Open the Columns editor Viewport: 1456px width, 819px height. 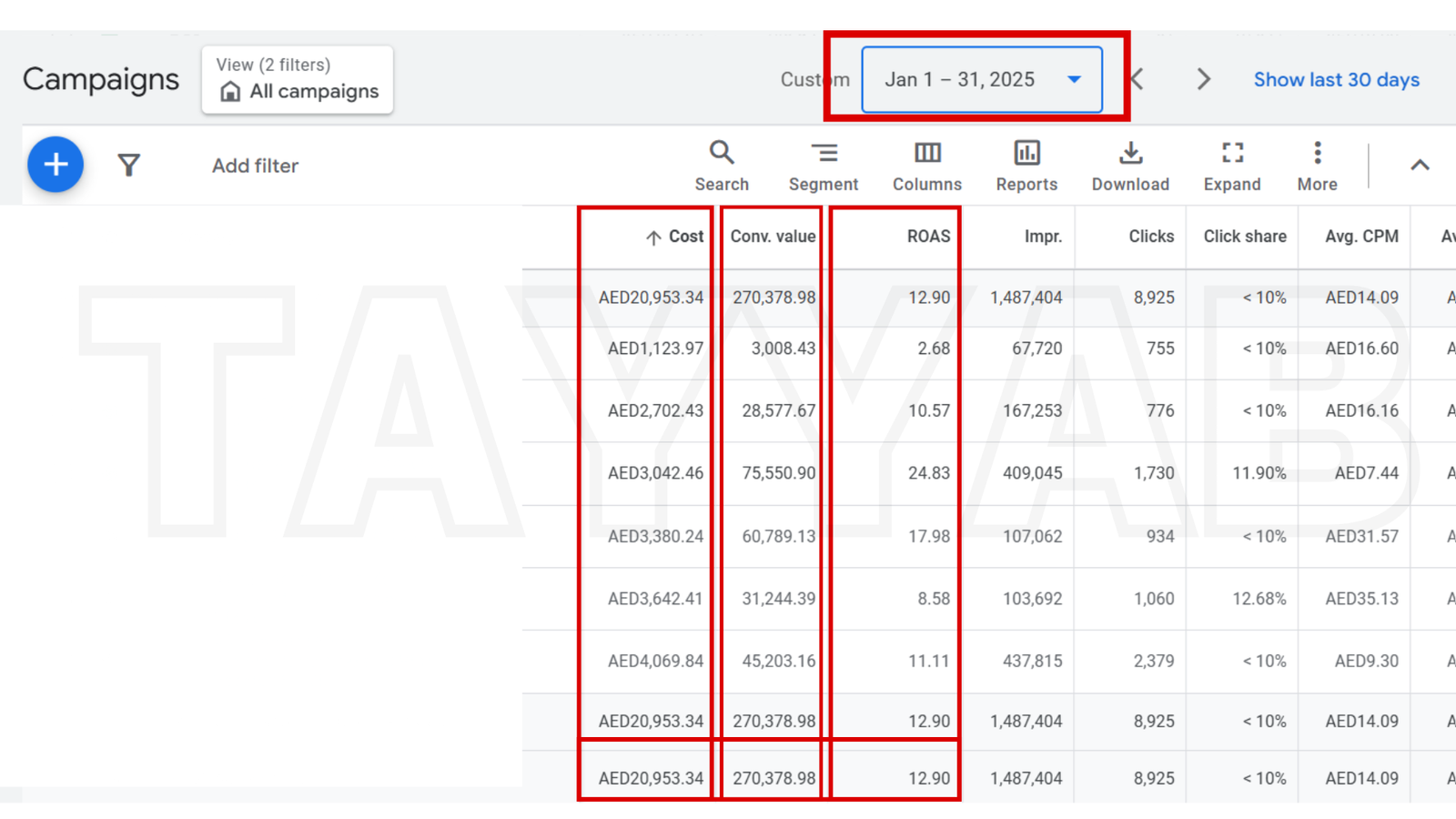pos(926,166)
